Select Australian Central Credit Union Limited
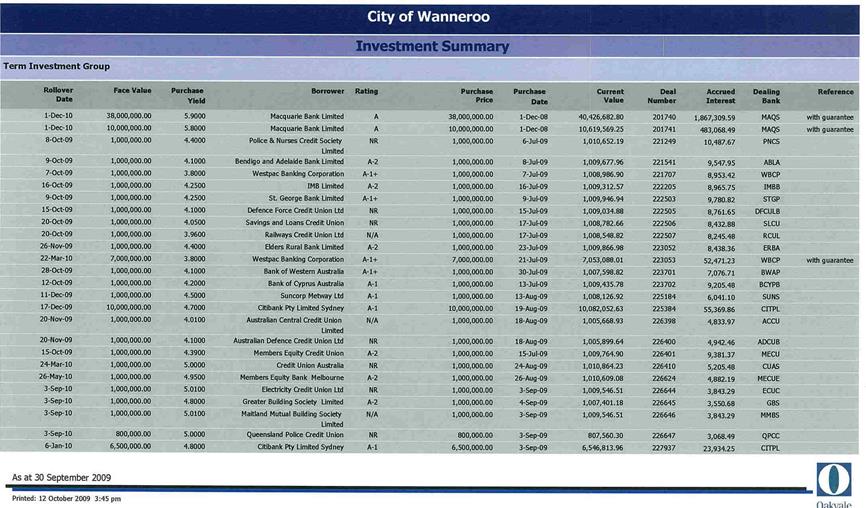This screenshot has height=508, width=866. point(294,325)
